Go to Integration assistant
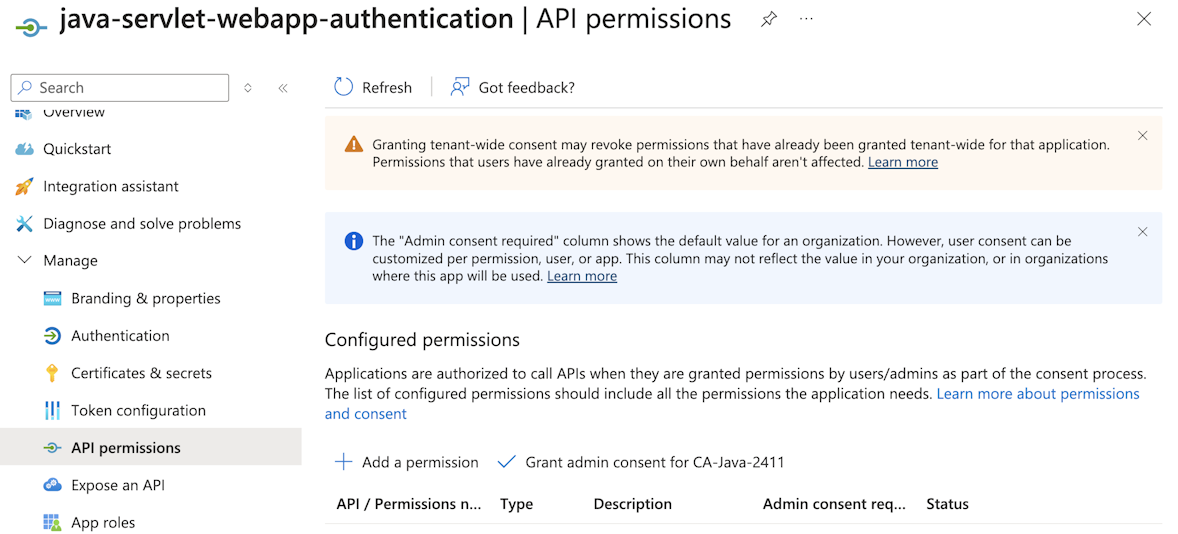 click(110, 186)
